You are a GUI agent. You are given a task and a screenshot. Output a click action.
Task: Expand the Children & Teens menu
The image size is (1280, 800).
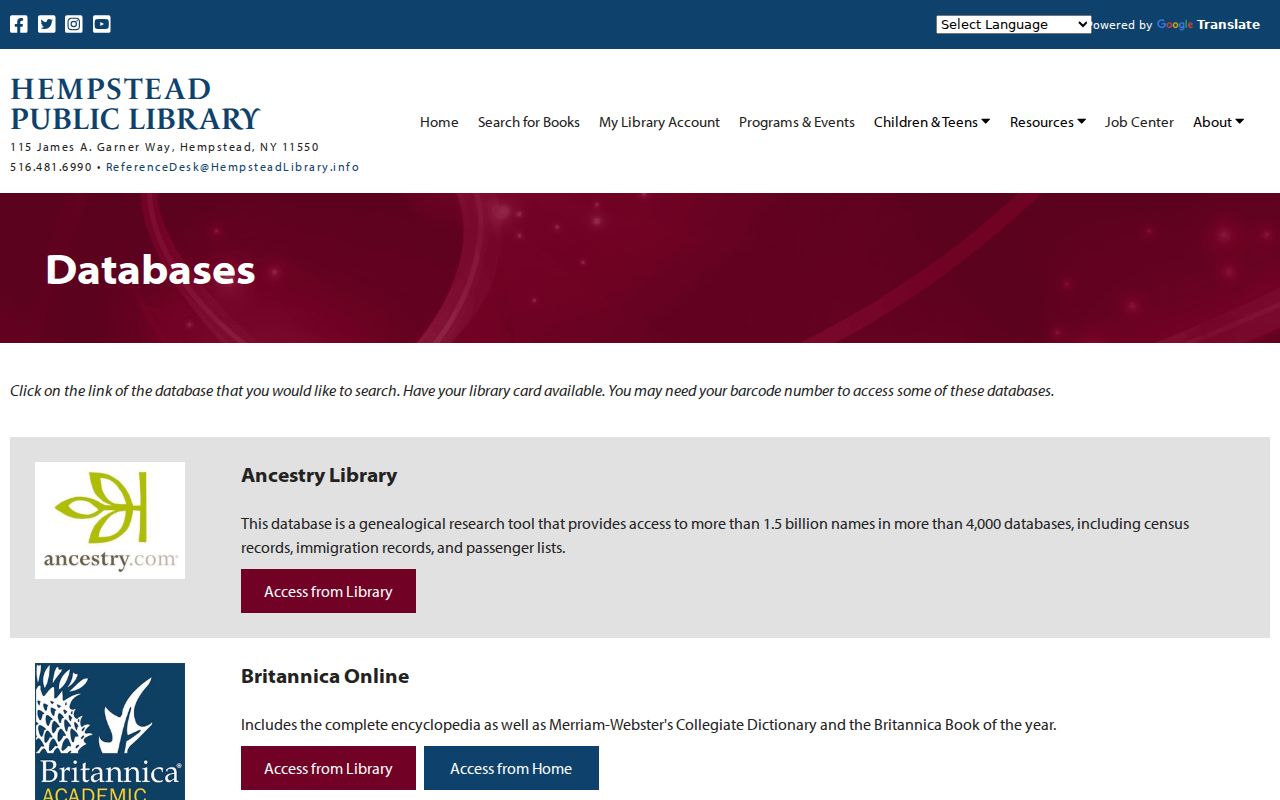point(932,122)
